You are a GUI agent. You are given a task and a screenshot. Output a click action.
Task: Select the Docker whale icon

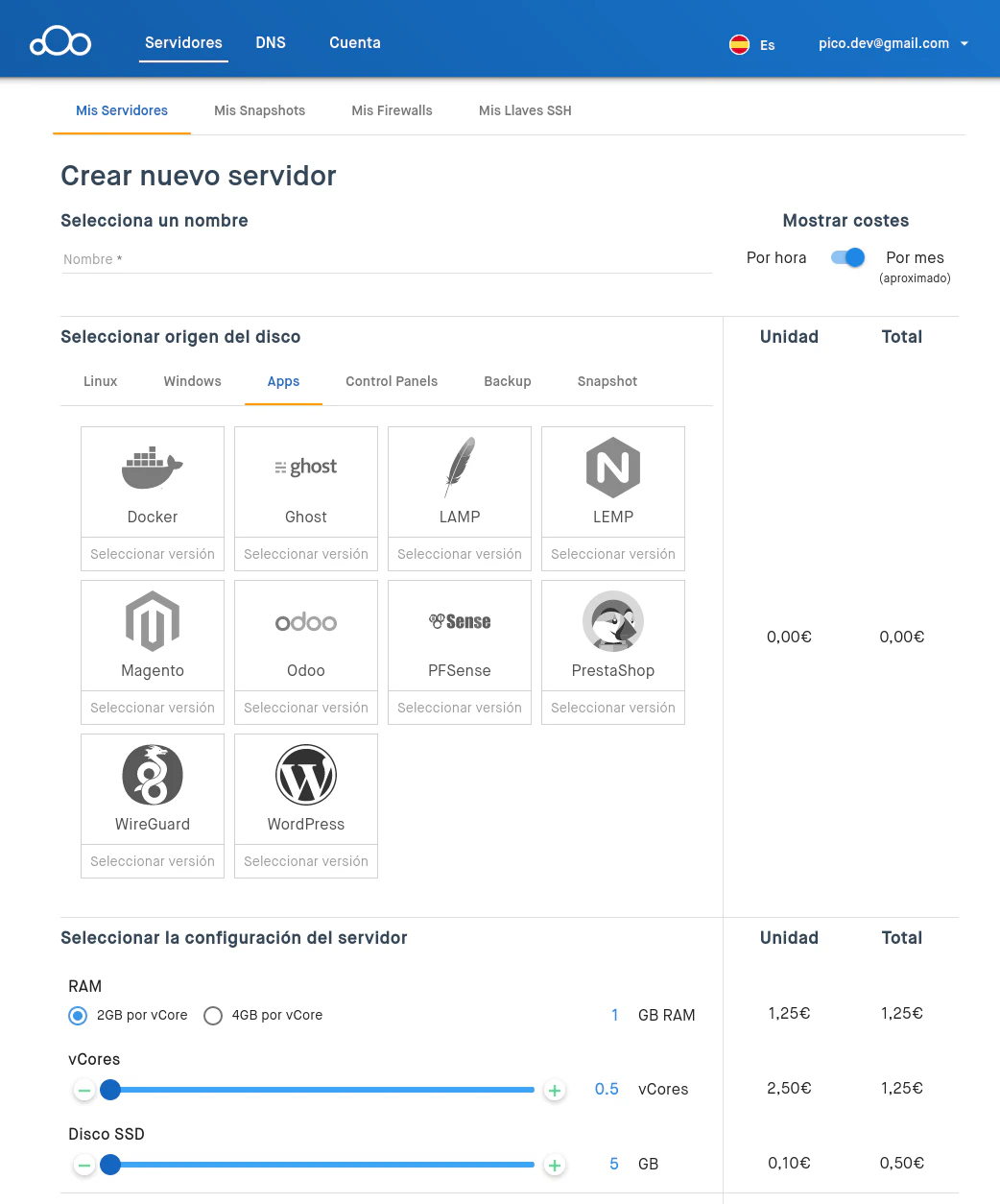click(153, 468)
